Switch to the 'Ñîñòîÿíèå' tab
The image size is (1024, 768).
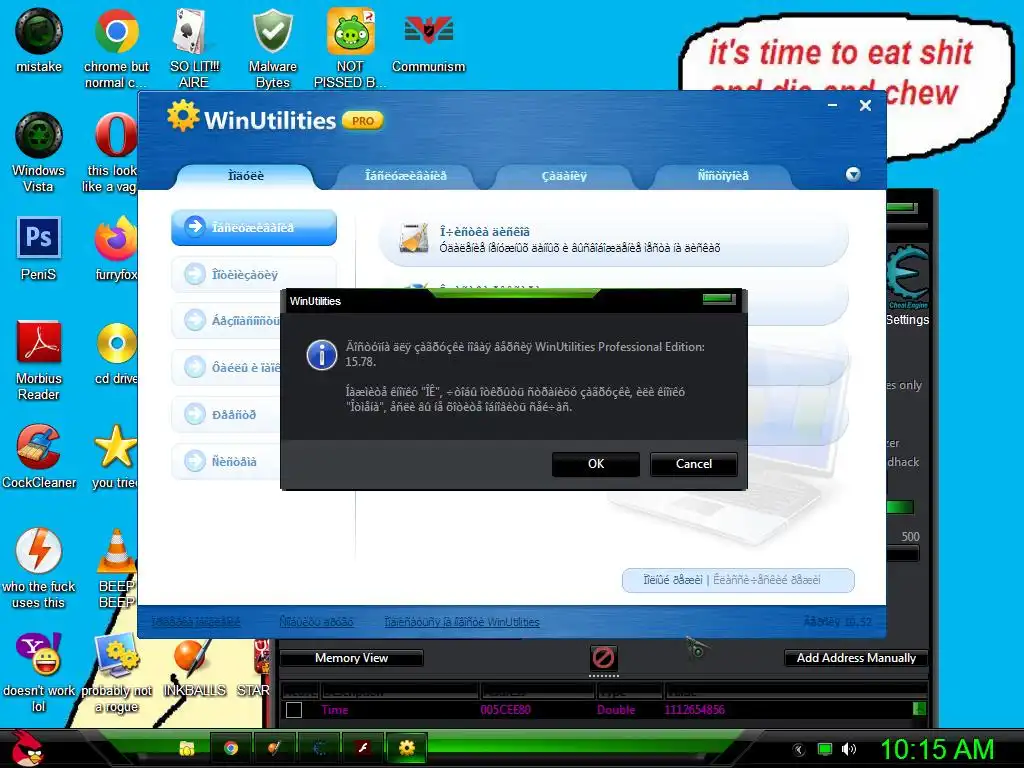pyautogui.click(x=723, y=176)
